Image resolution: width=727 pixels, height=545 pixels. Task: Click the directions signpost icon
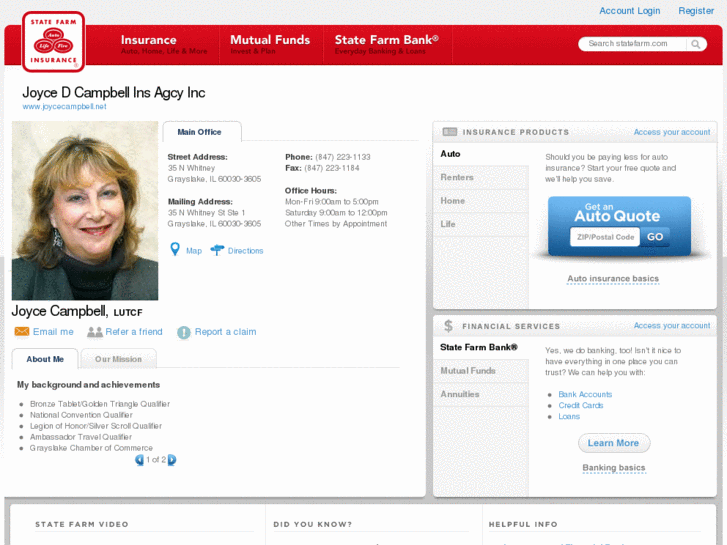(x=217, y=250)
